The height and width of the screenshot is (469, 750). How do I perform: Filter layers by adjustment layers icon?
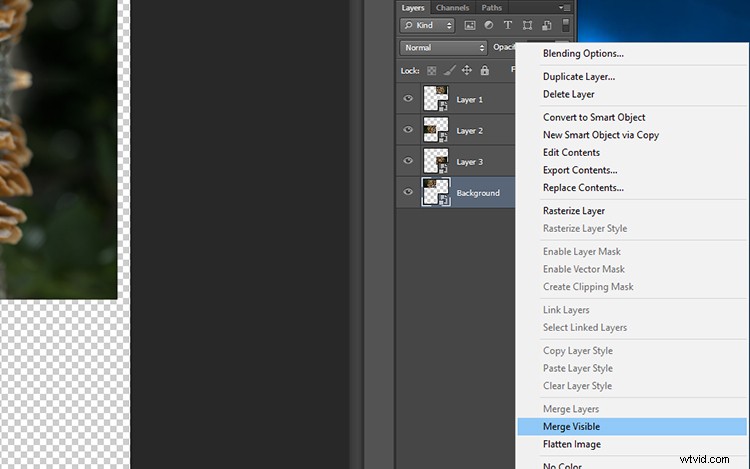pos(489,25)
